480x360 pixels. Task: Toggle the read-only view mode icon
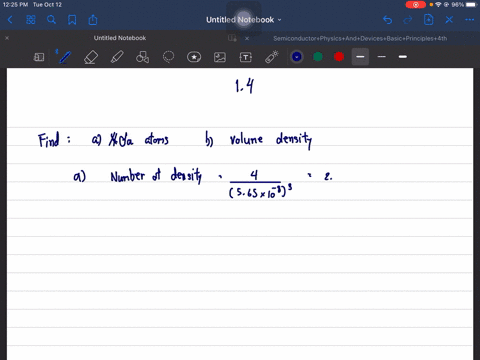click(x=39, y=57)
